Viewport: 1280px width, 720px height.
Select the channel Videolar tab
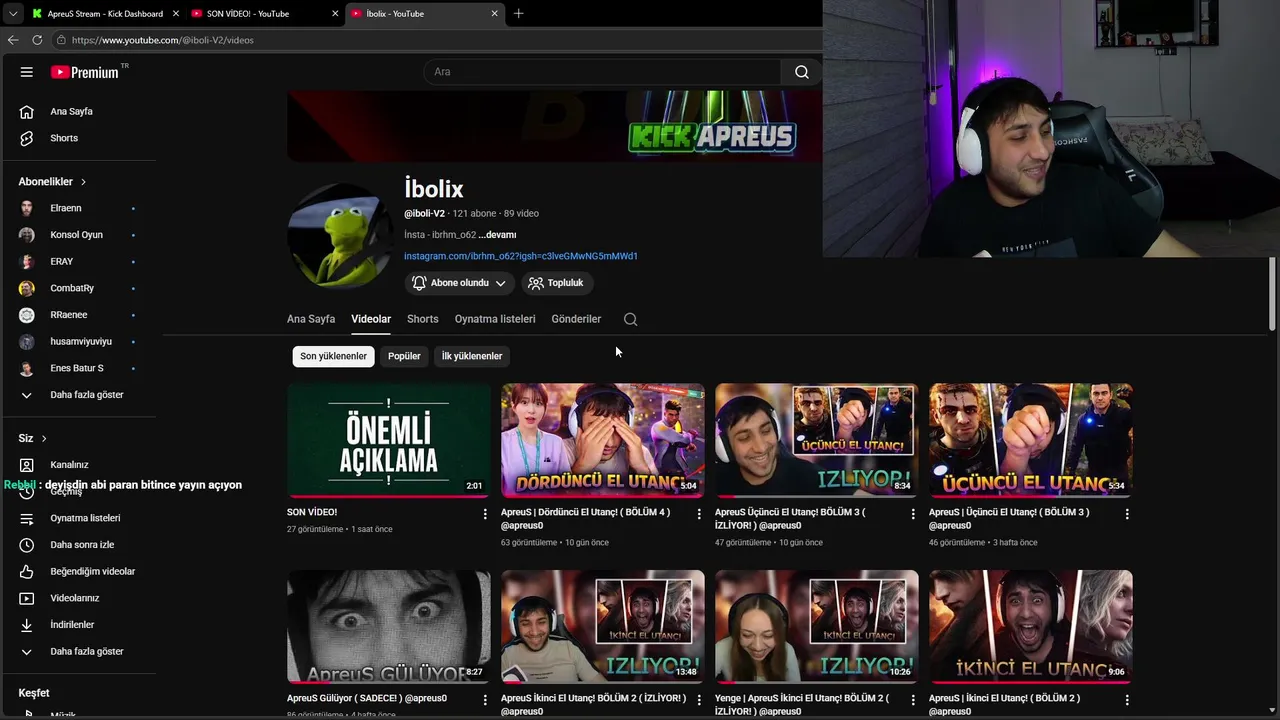371,319
